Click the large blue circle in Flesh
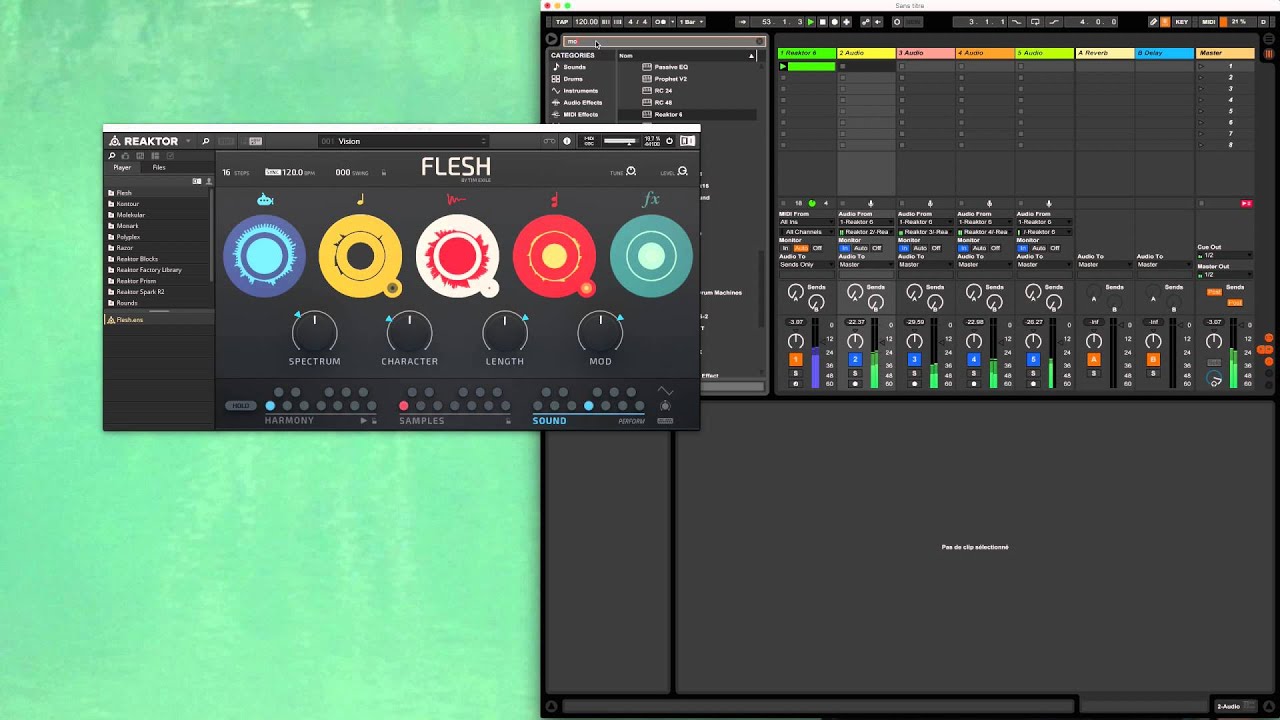 [264, 256]
